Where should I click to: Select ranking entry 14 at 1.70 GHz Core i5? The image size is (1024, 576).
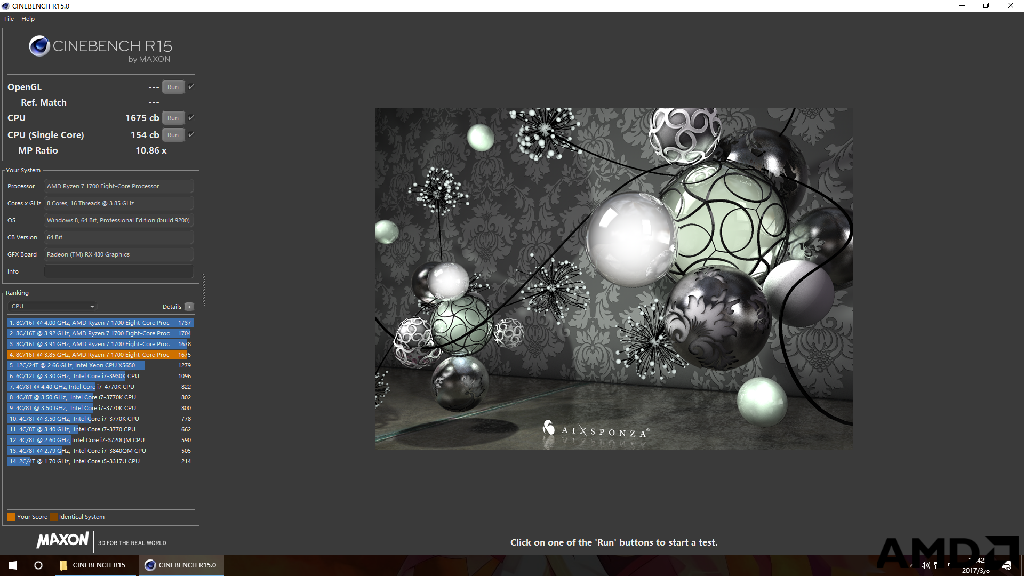(100, 461)
